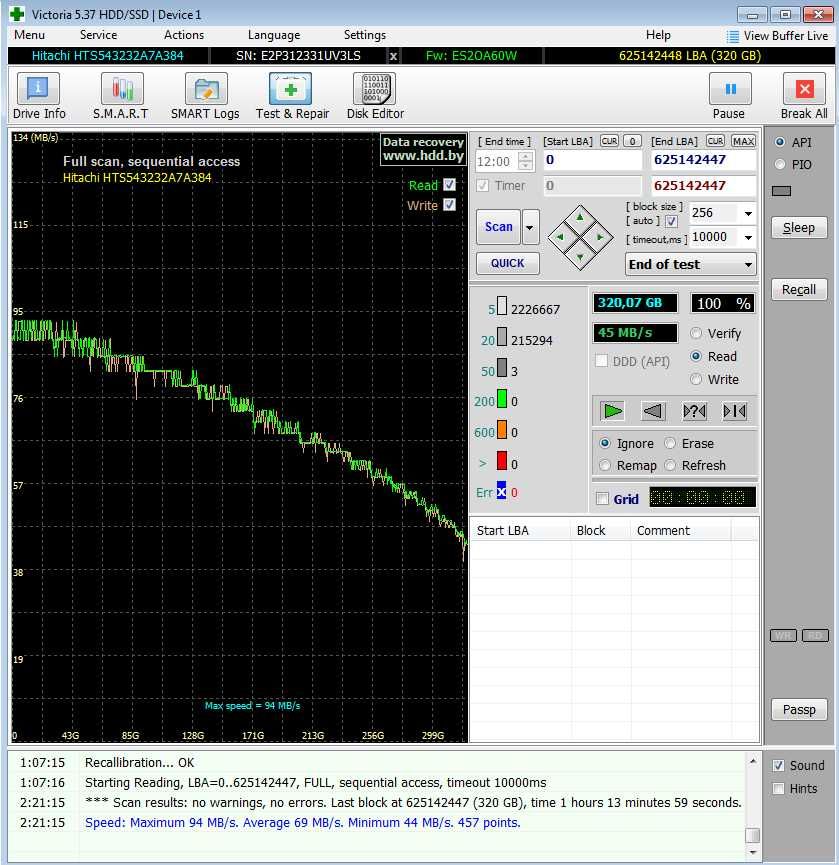Click the log panel scrollbar
The height and width of the screenshot is (865, 839).
coord(752,807)
